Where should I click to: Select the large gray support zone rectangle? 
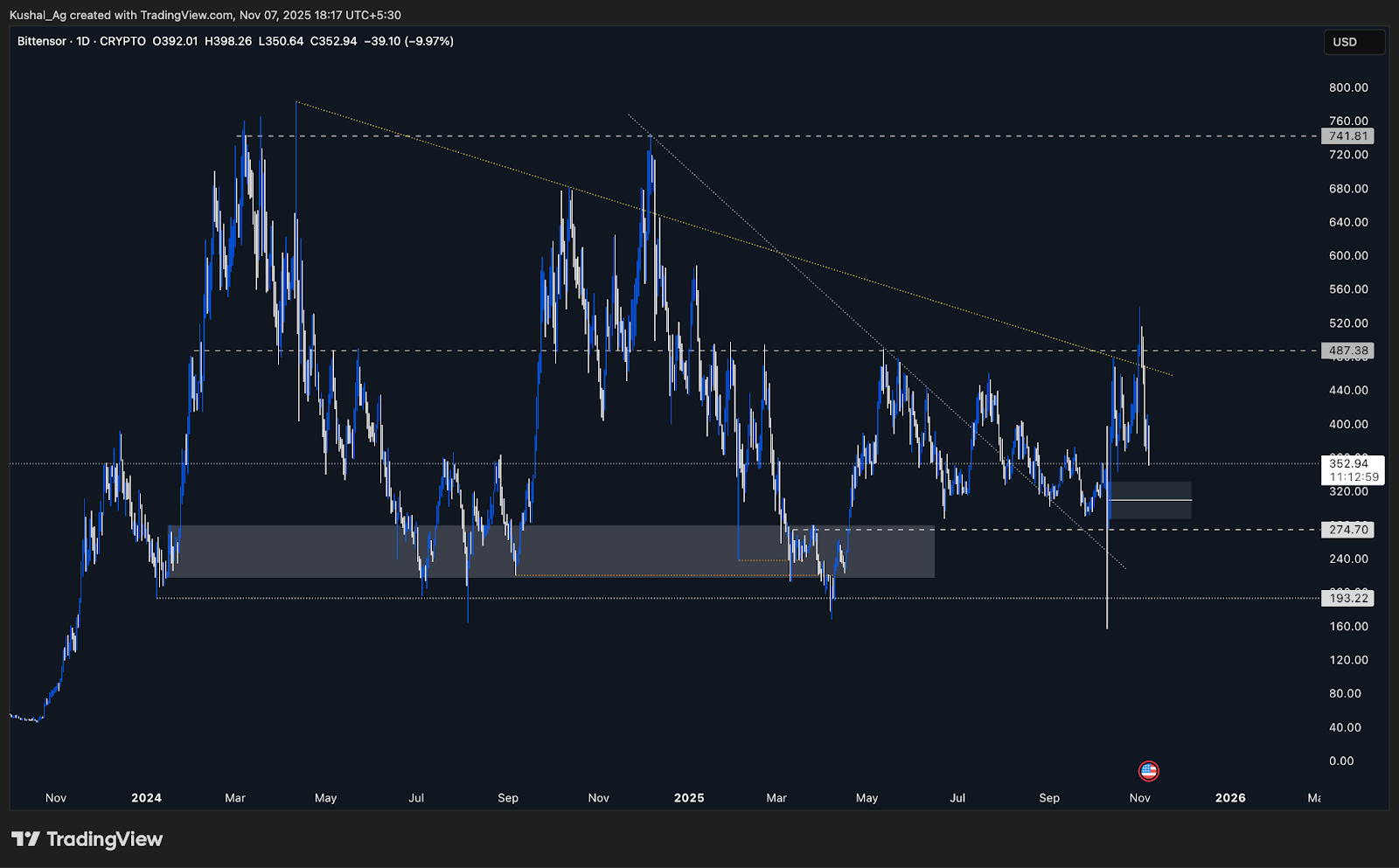[x=551, y=552]
